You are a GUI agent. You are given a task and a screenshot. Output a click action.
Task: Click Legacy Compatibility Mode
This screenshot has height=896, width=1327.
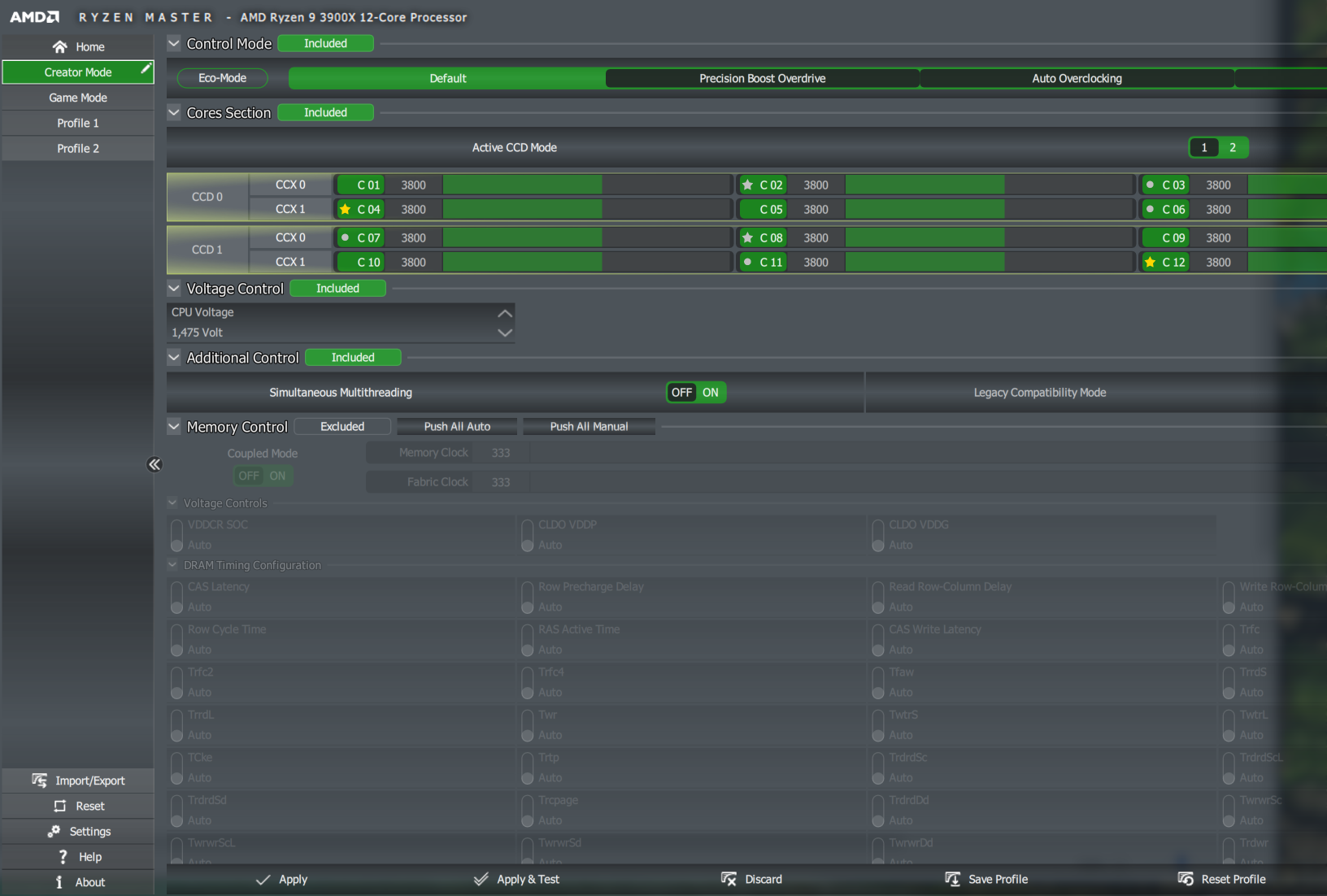(x=1040, y=393)
